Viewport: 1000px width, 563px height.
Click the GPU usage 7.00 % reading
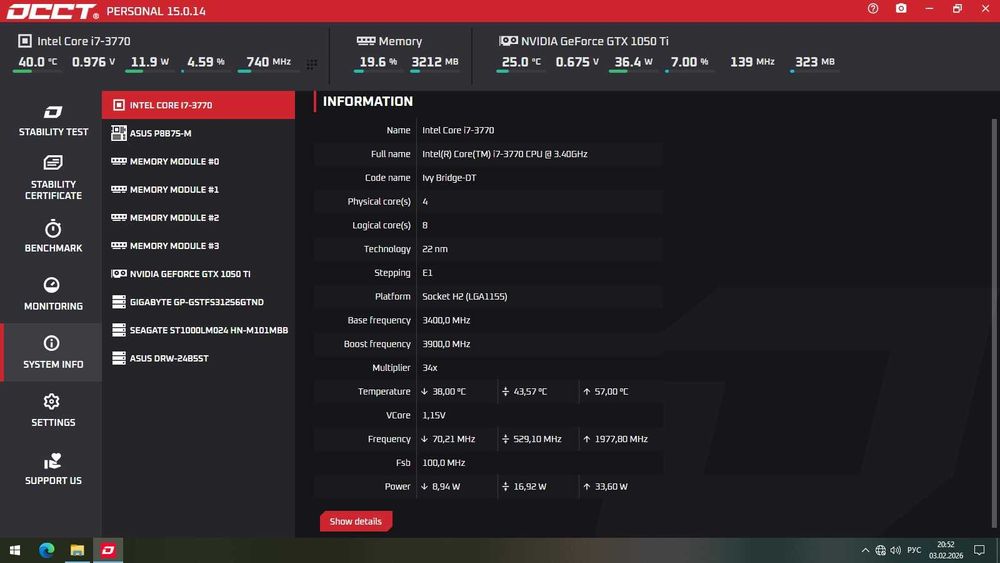point(689,62)
